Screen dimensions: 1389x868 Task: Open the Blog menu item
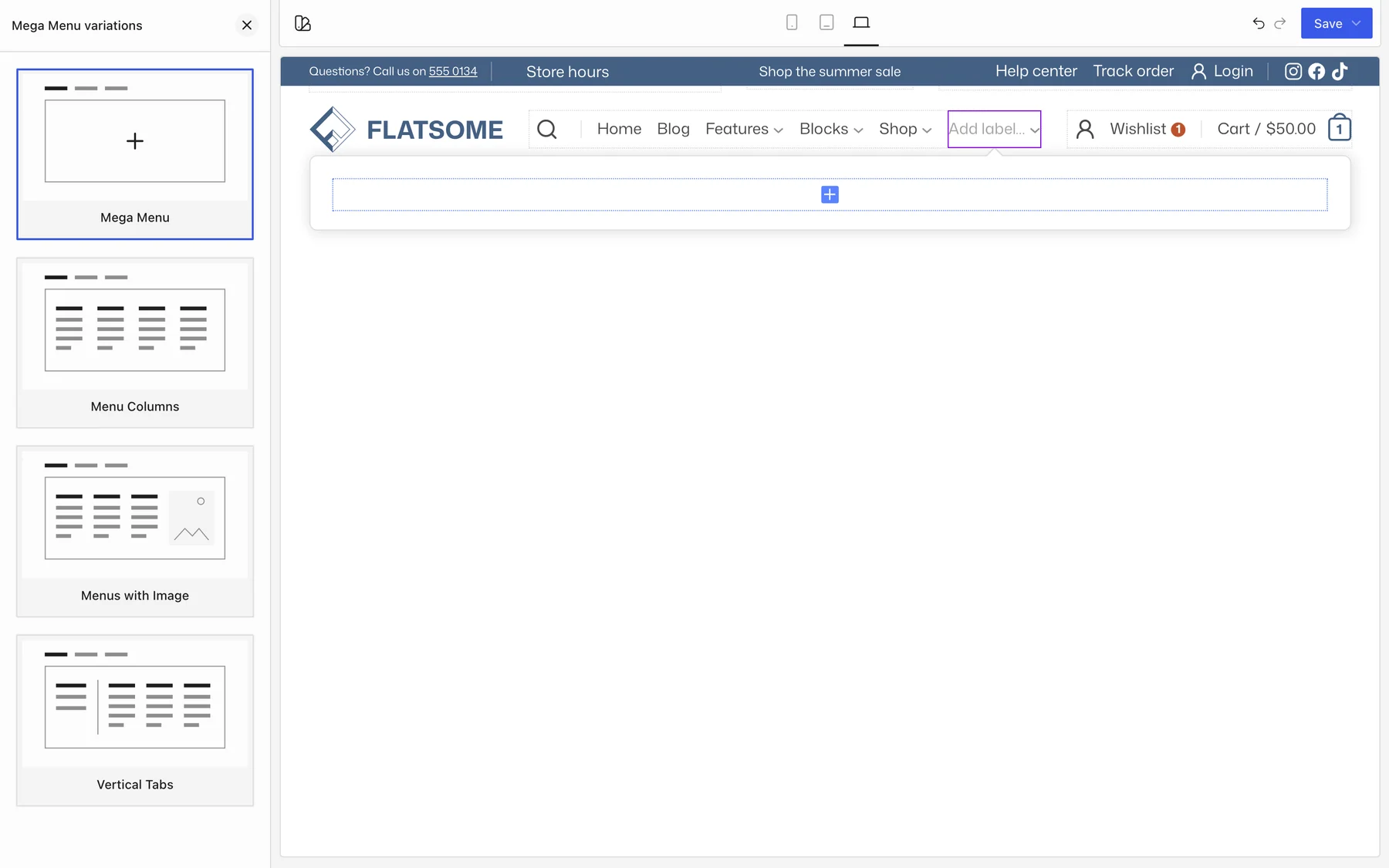673,129
